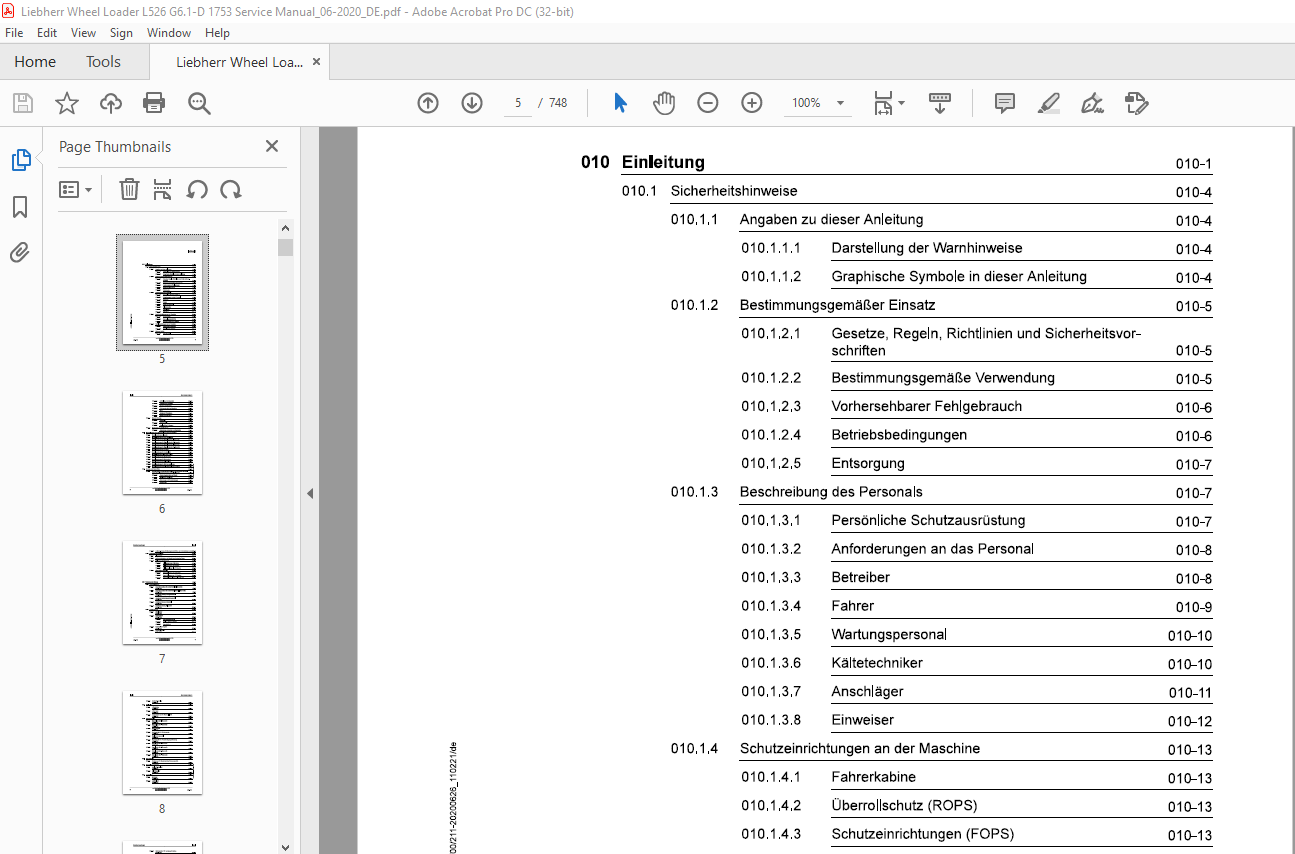Add a sticky note comment

pyautogui.click(x=1005, y=103)
